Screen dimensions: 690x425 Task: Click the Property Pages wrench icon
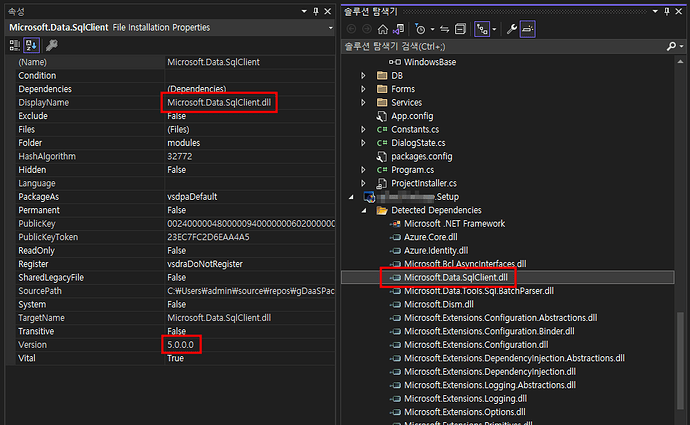pyautogui.click(x=51, y=45)
